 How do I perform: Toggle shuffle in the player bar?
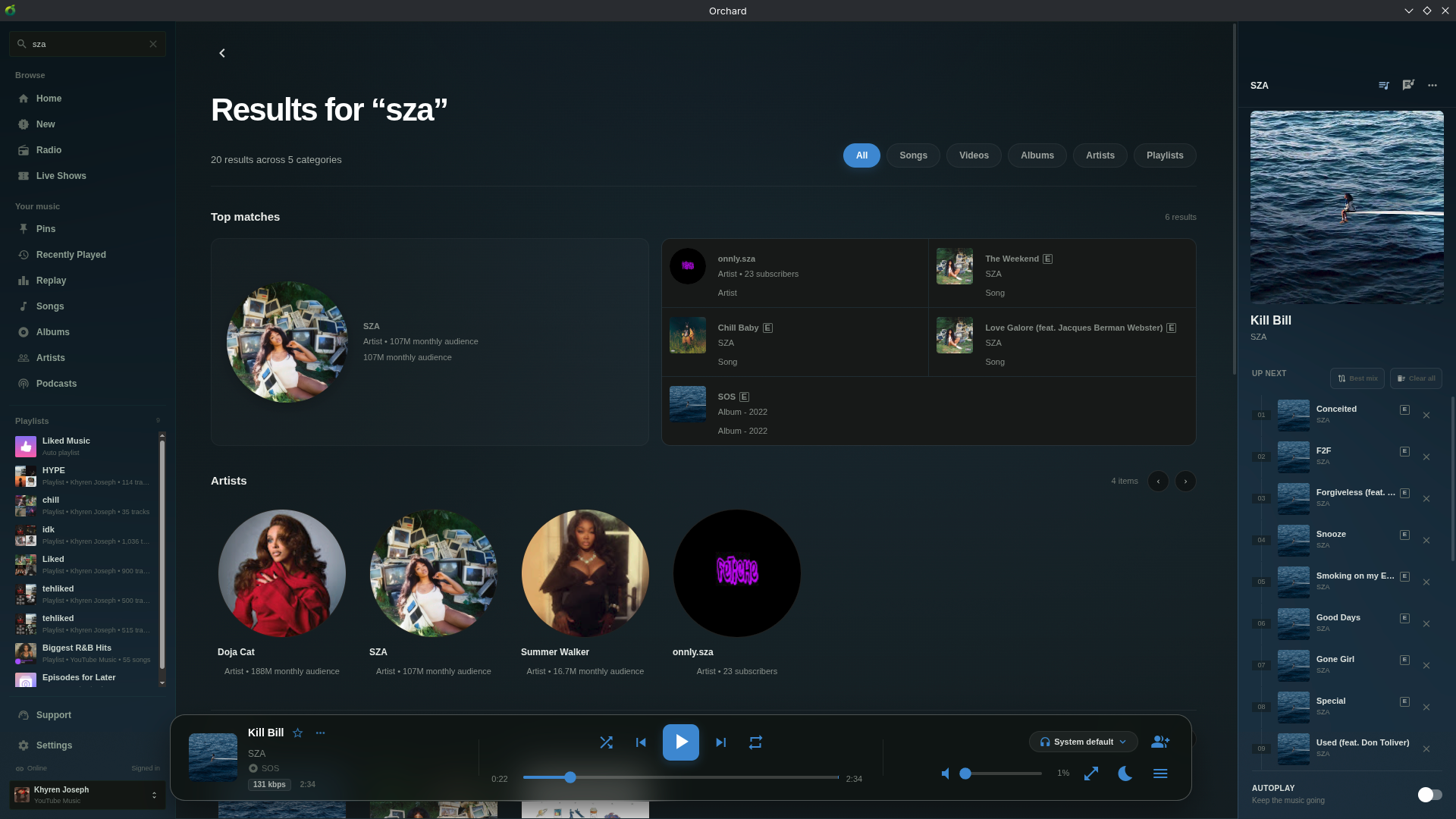(606, 742)
